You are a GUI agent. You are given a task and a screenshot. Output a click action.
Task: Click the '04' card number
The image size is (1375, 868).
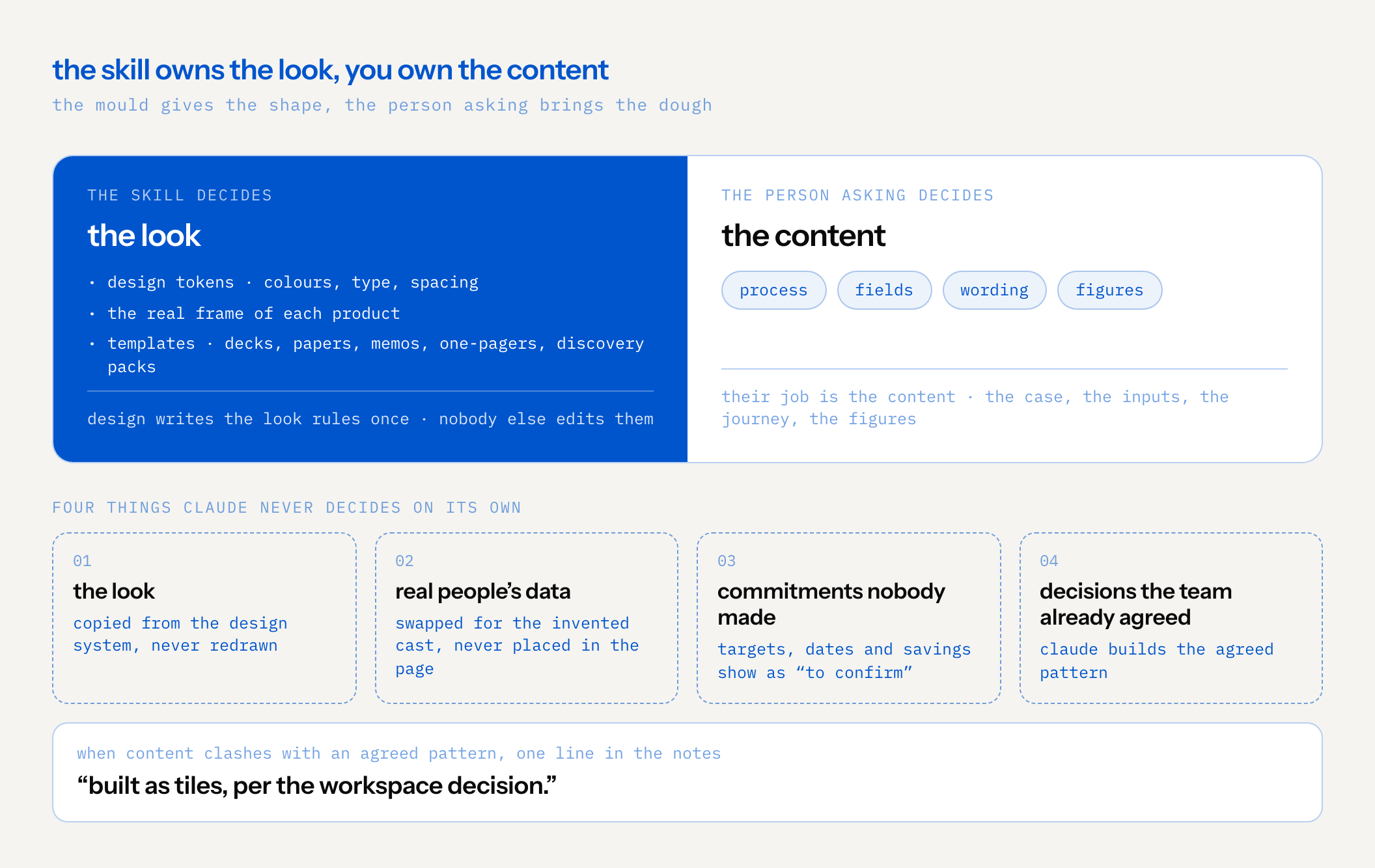coord(1049,561)
